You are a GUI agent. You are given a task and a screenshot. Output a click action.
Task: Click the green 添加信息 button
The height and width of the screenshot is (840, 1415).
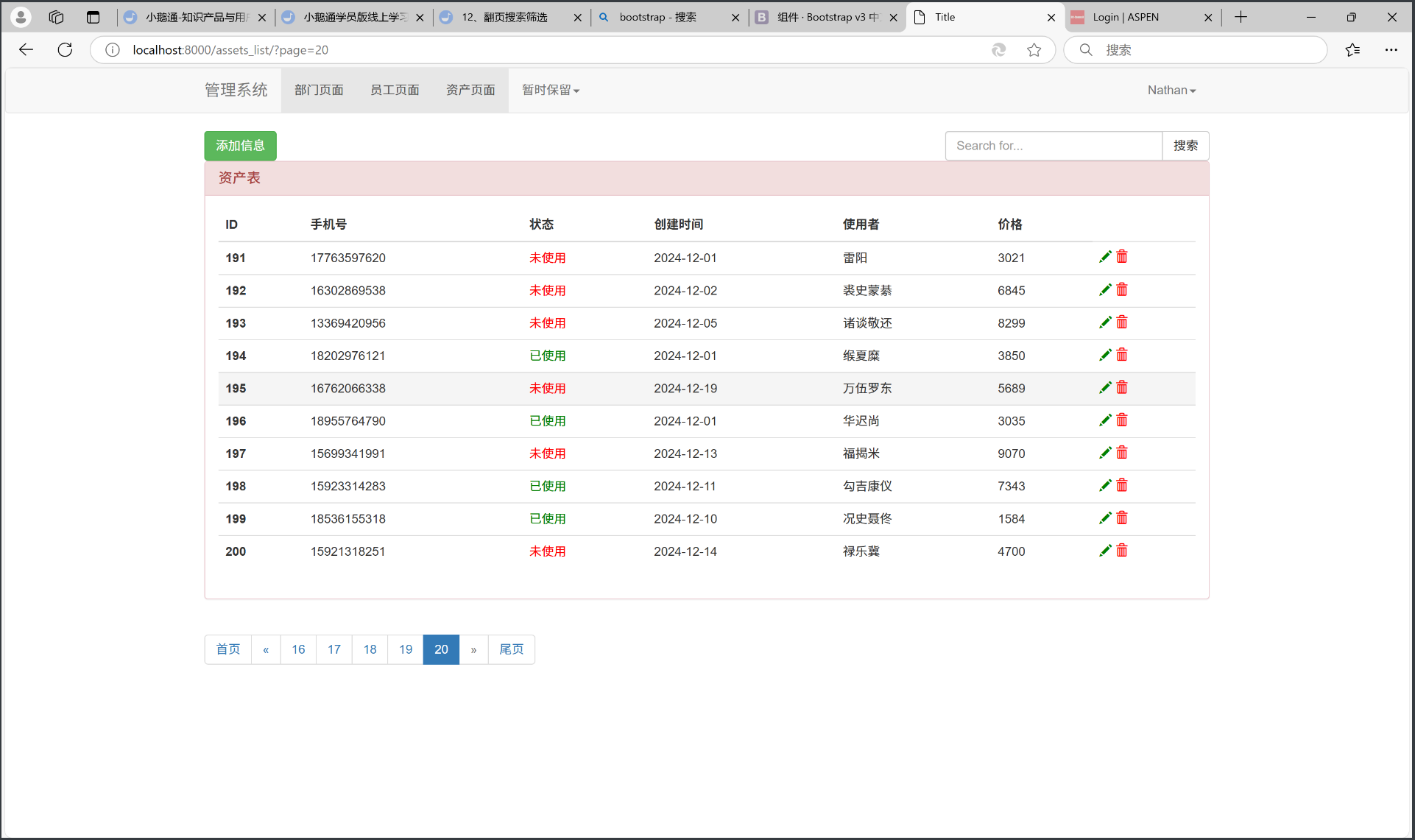pos(240,146)
